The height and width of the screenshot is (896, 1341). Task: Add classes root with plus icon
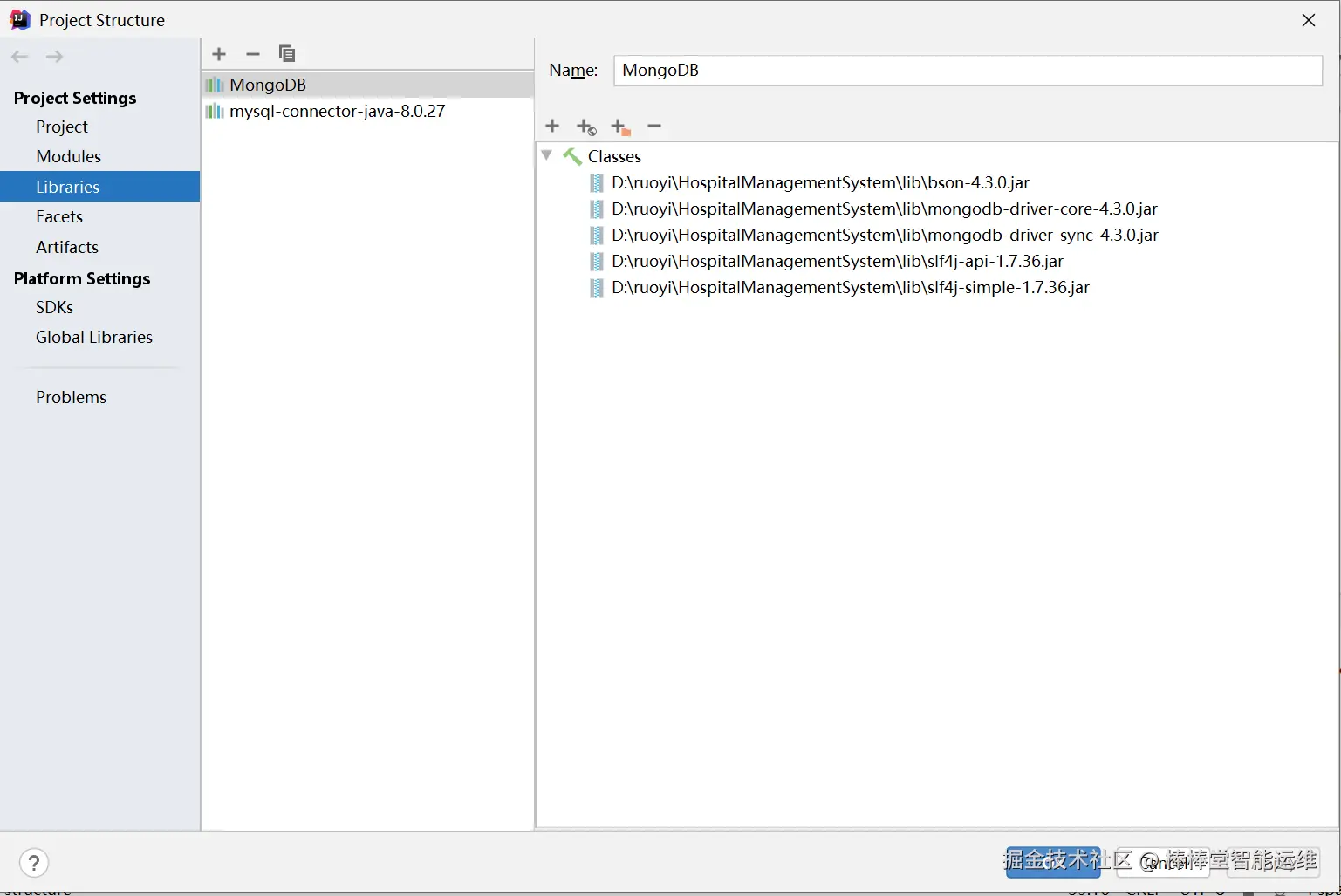point(552,127)
